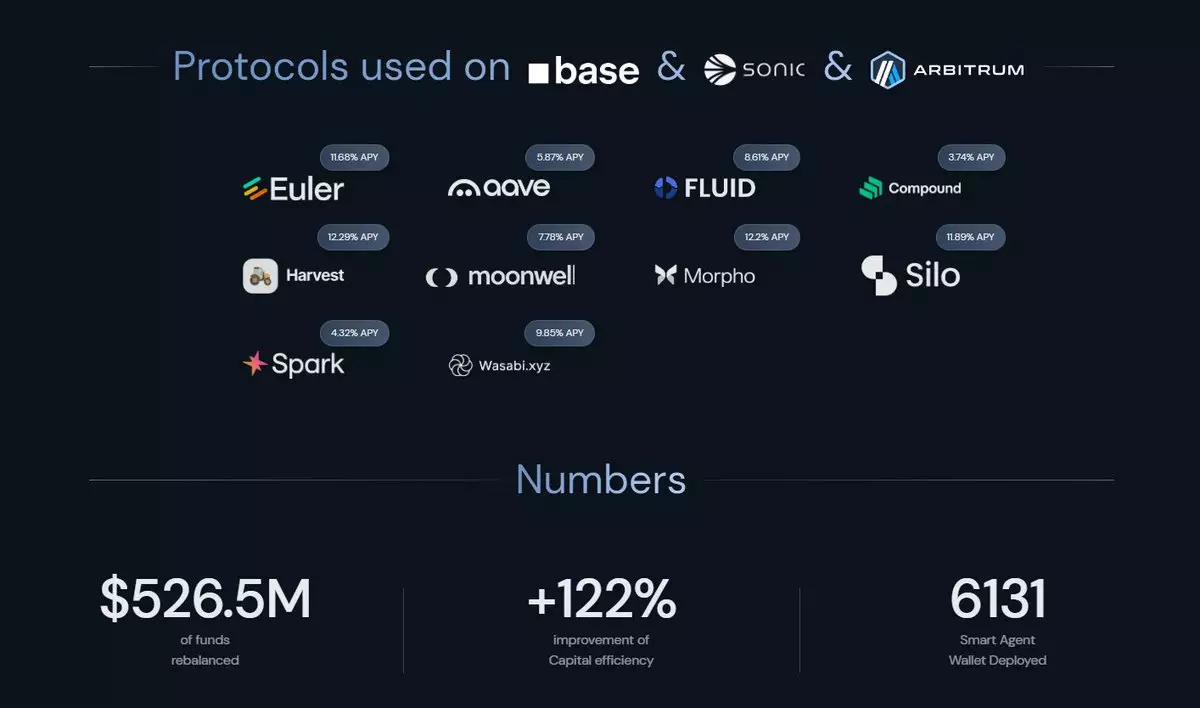
Task: Click the Fluid protocol logo
Action: (x=705, y=188)
